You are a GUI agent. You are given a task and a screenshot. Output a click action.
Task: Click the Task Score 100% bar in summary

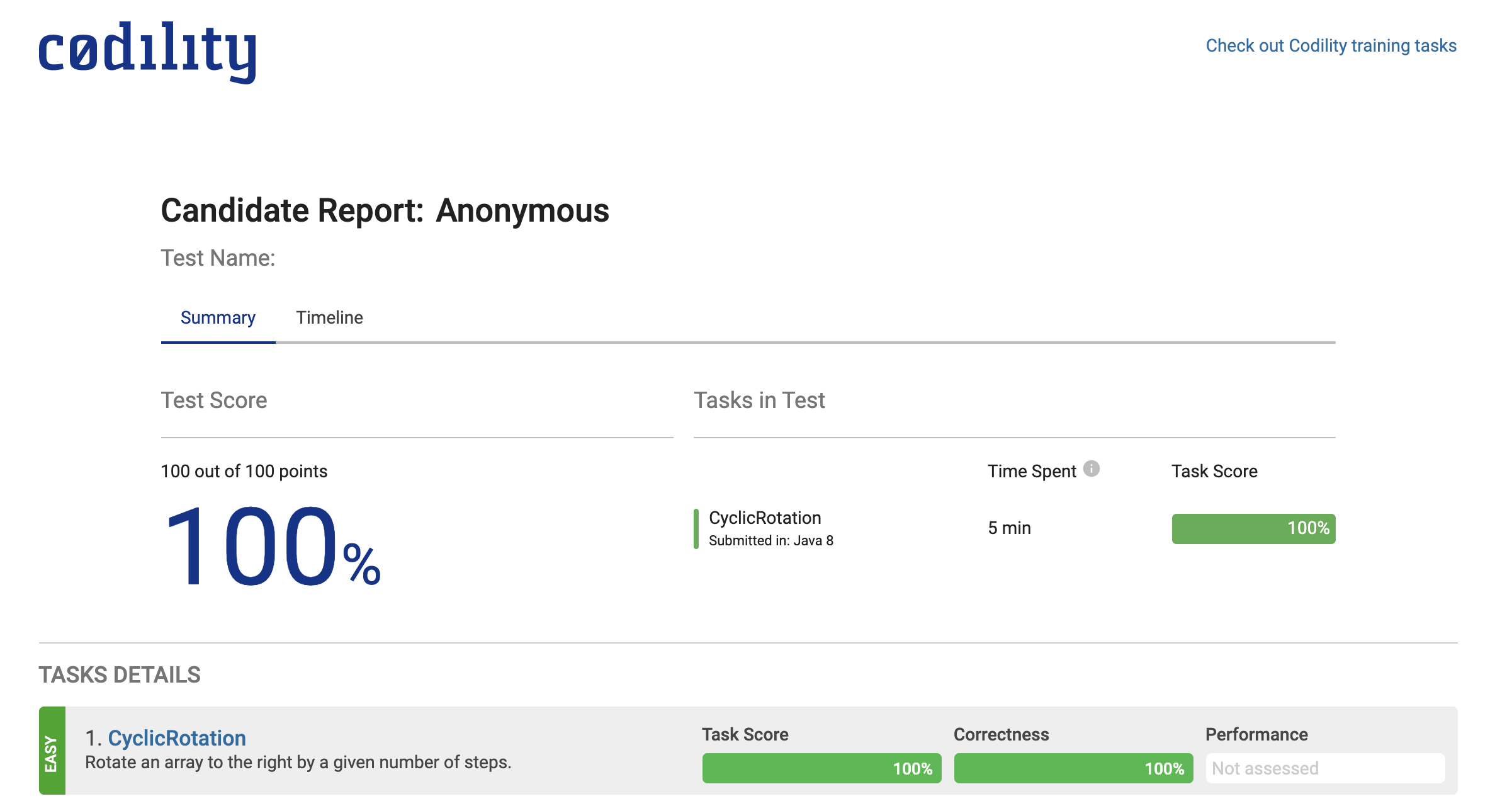[1253, 529]
